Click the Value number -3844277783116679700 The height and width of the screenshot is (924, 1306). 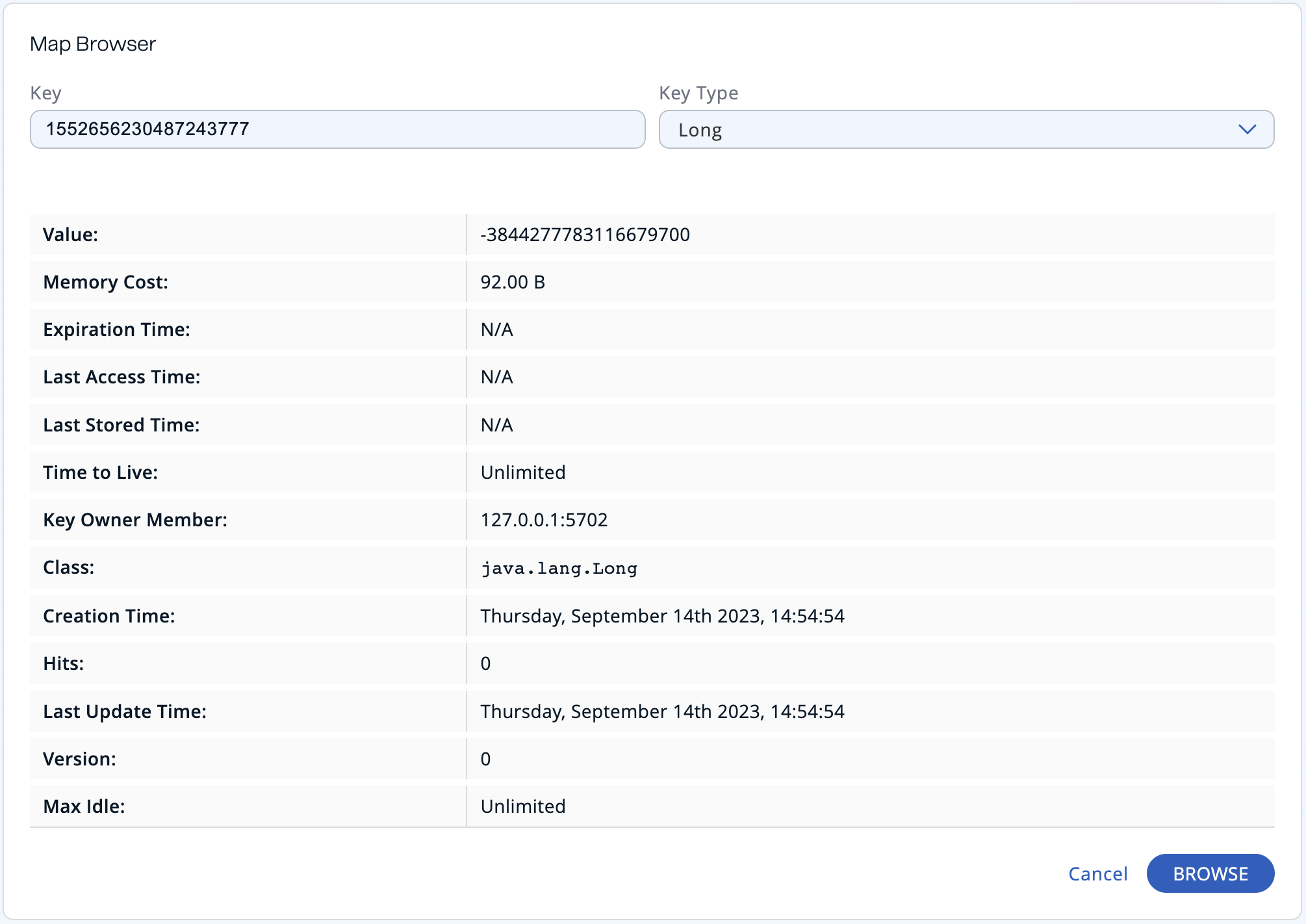tap(585, 235)
